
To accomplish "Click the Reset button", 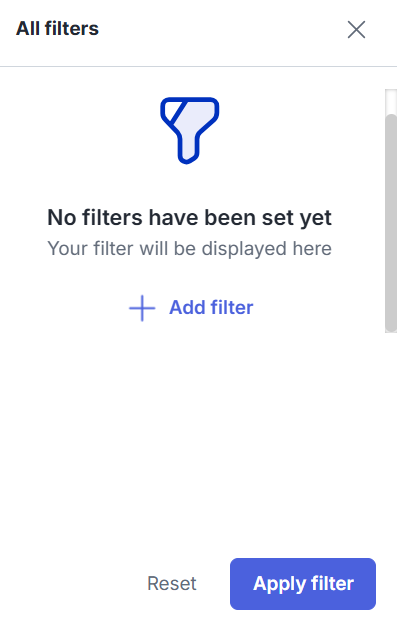I will (x=172, y=584).
